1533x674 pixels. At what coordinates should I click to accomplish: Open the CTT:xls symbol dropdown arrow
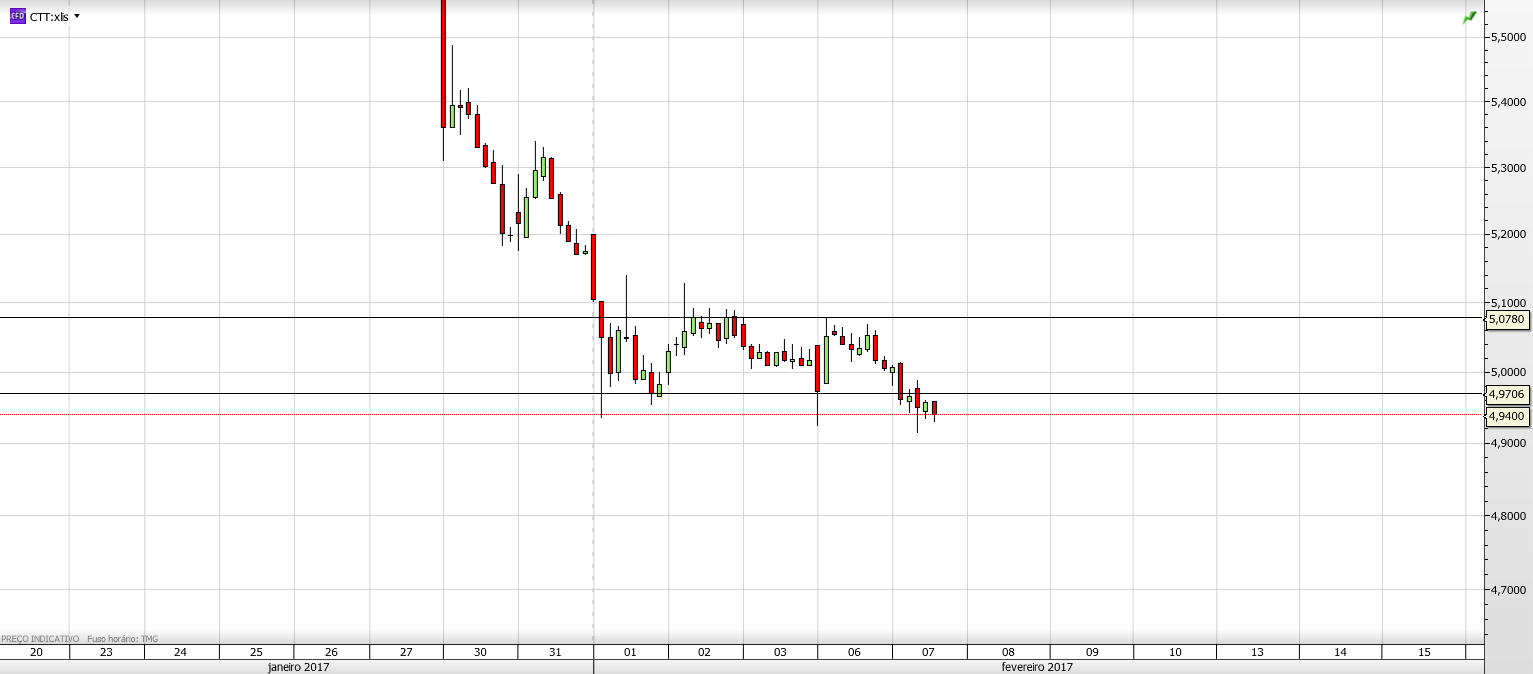click(77, 16)
